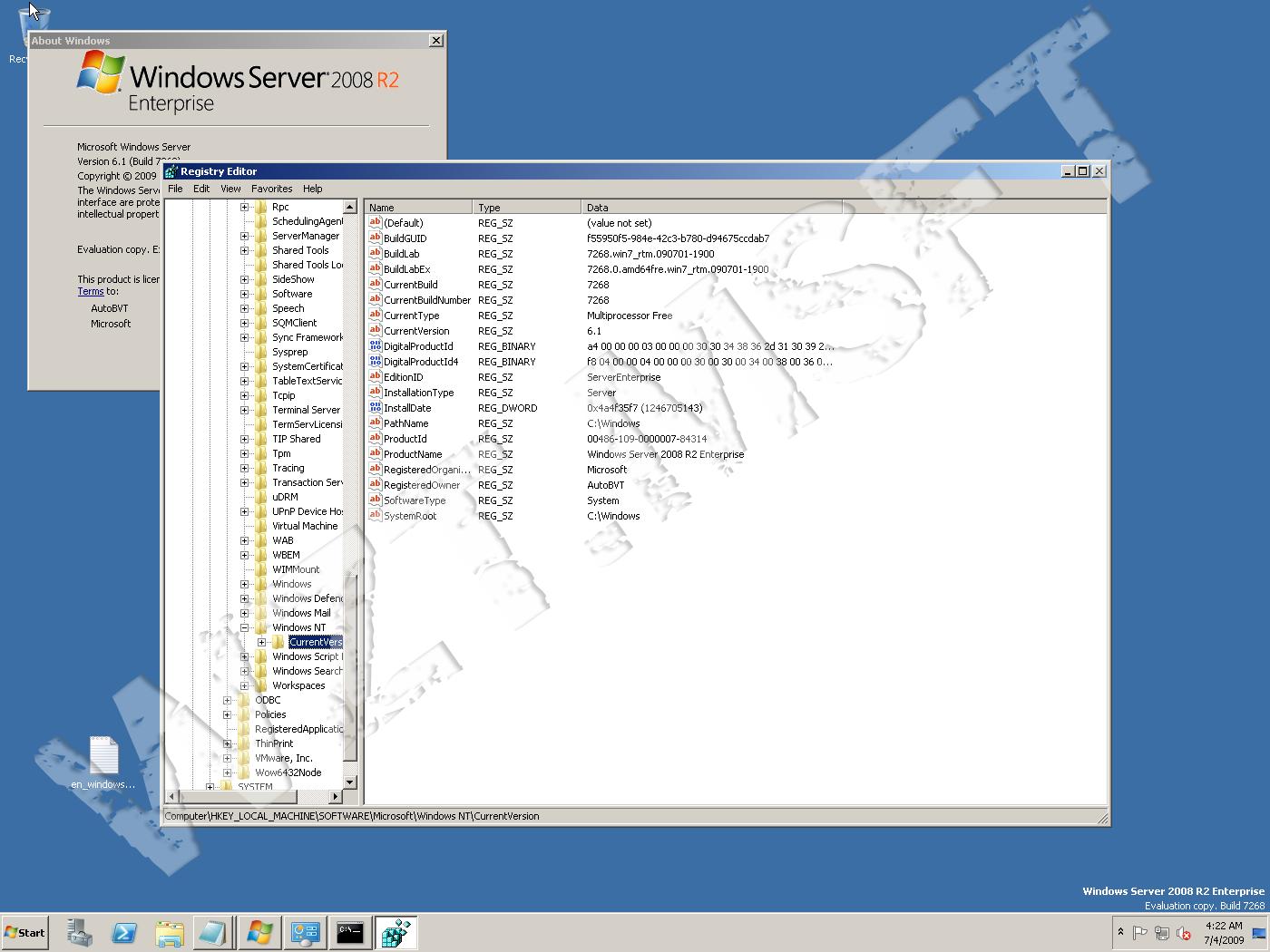The width and height of the screenshot is (1270, 952).
Task: Expand the Shared Tools key
Action: (244, 250)
